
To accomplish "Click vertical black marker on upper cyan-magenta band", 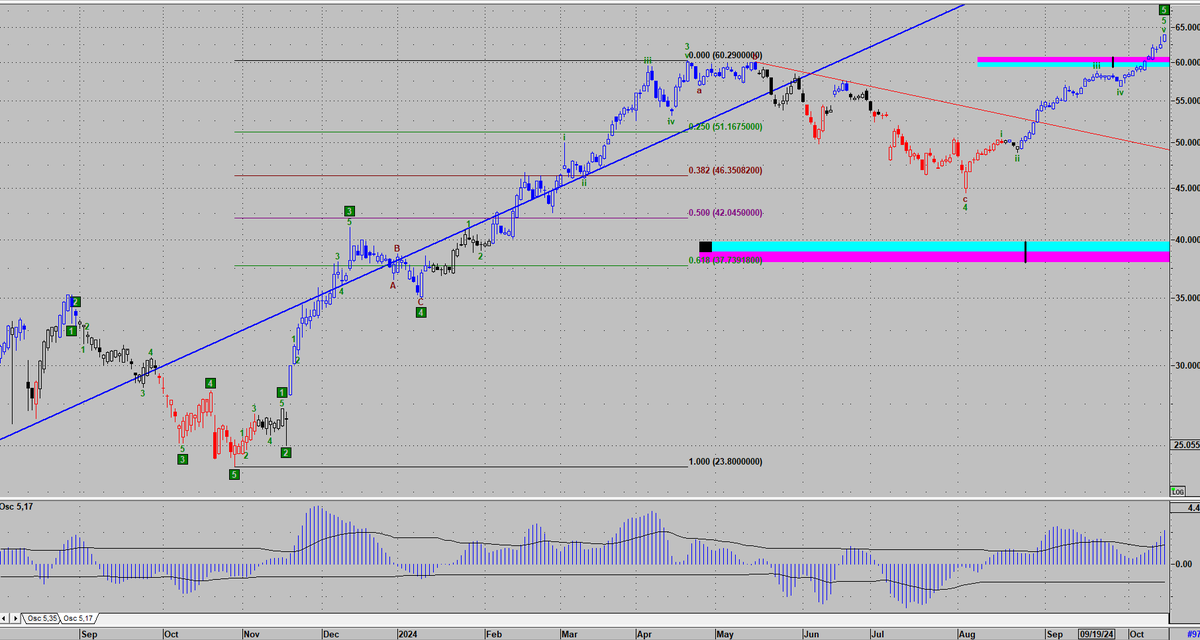I will click(x=1112, y=62).
